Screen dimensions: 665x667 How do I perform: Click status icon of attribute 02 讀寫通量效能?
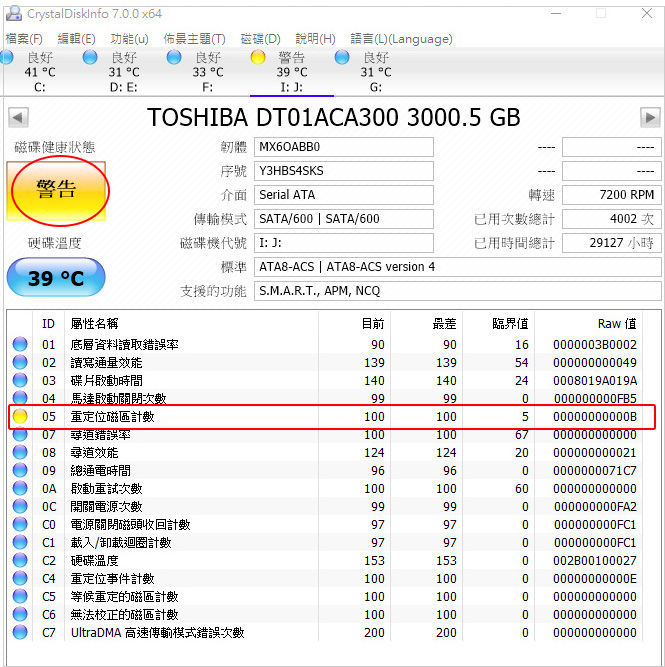(20, 362)
